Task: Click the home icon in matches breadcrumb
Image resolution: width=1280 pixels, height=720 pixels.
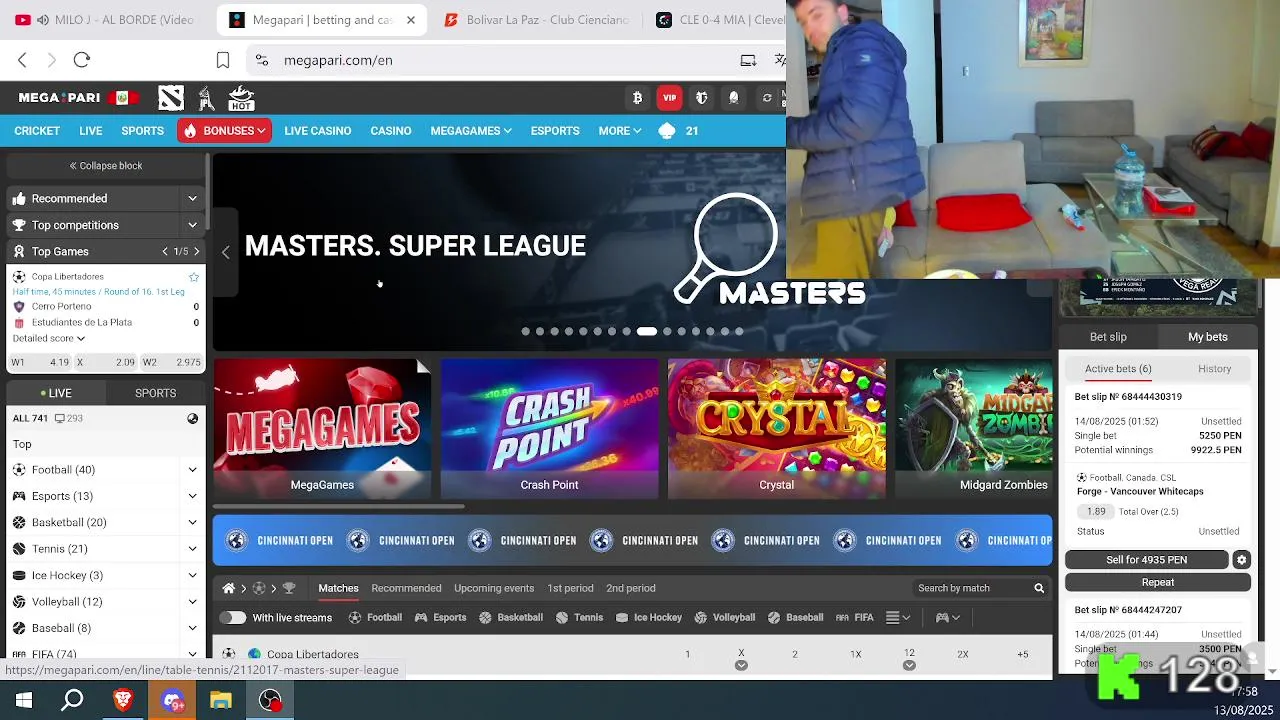Action: [228, 588]
